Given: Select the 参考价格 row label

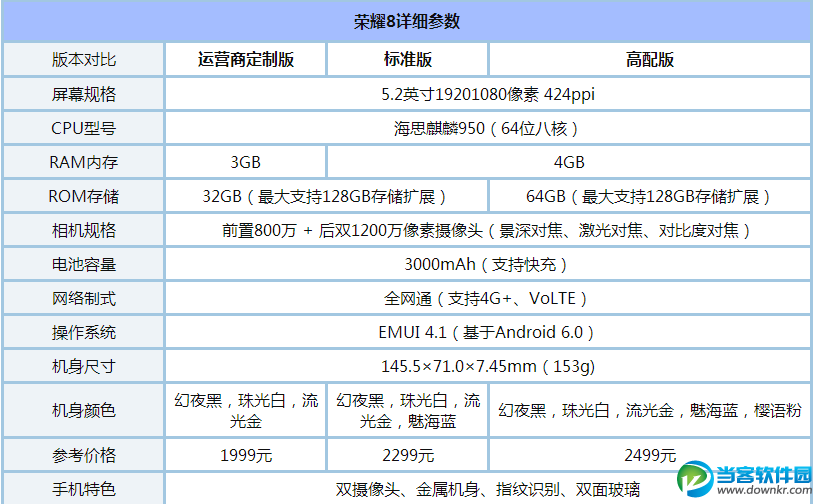Looking at the screenshot, I should 83,455.
